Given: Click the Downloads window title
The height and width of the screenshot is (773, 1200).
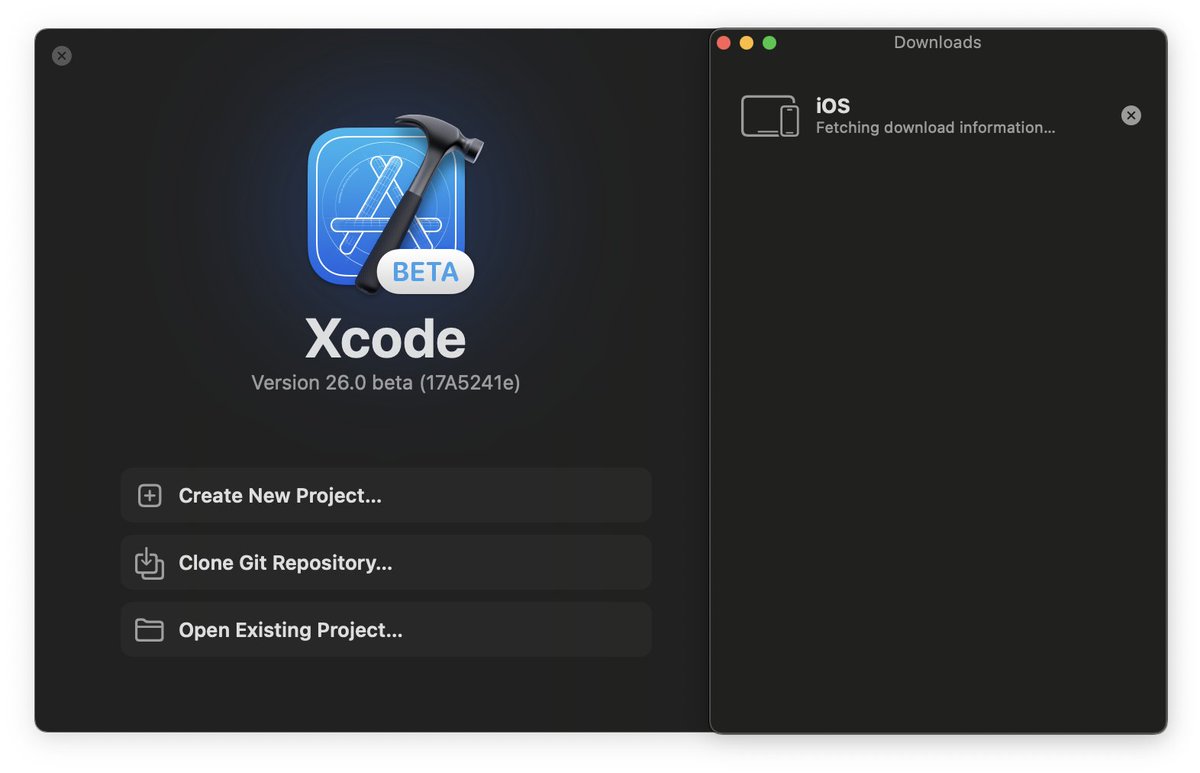Looking at the screenshot, I should (x=937, y=42).
